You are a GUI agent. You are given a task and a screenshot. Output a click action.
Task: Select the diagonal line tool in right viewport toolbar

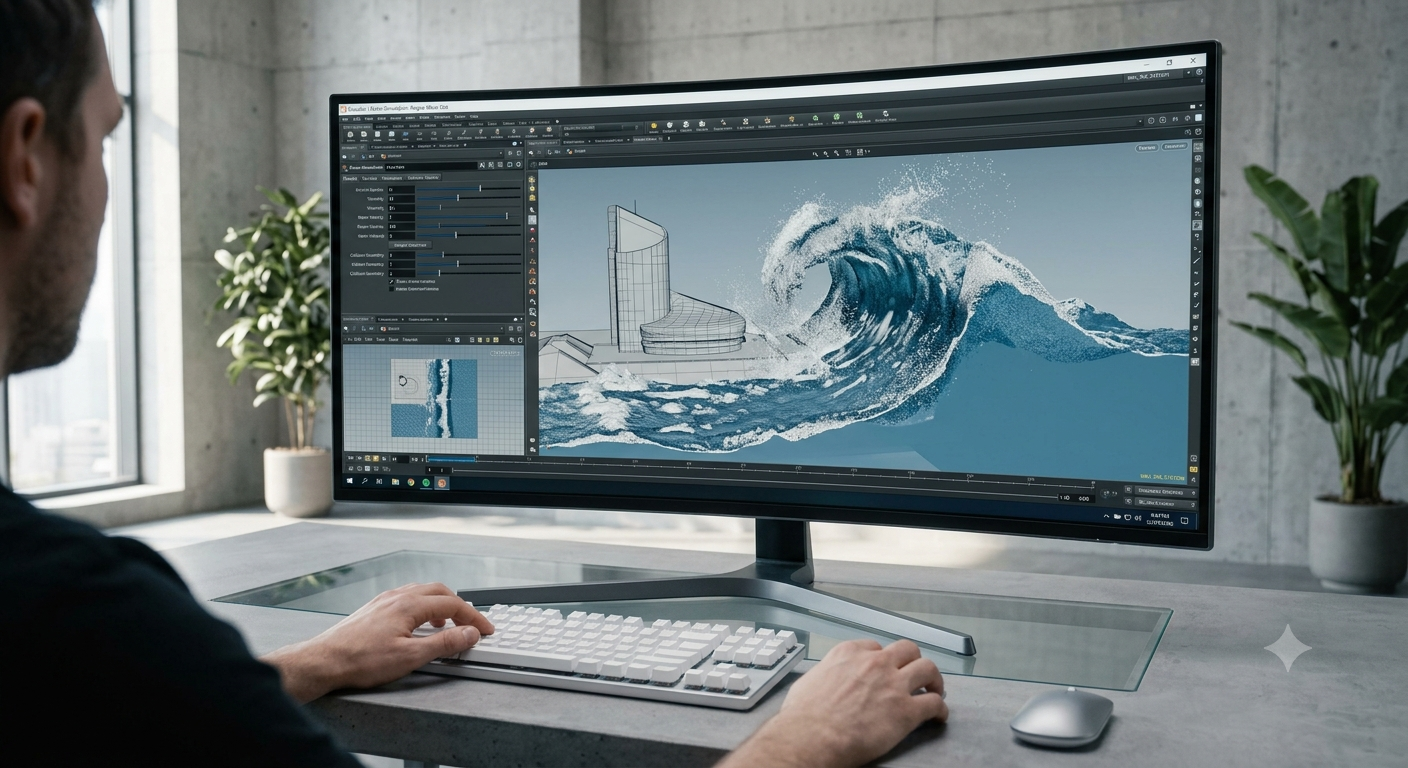coord(1196,260)
